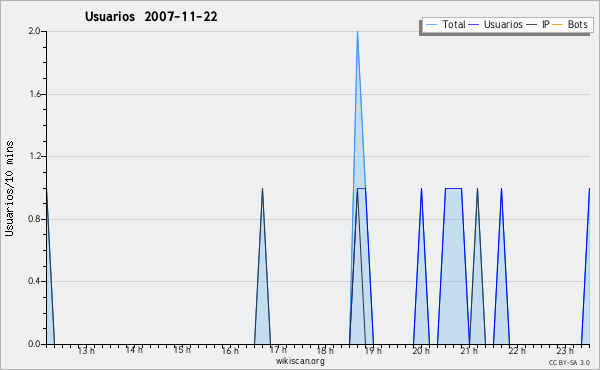Image resolution: width=600 pixels, height=370 pixels.
Task: Click the wikiscan.org source text
Action: [x=300, y=361]
